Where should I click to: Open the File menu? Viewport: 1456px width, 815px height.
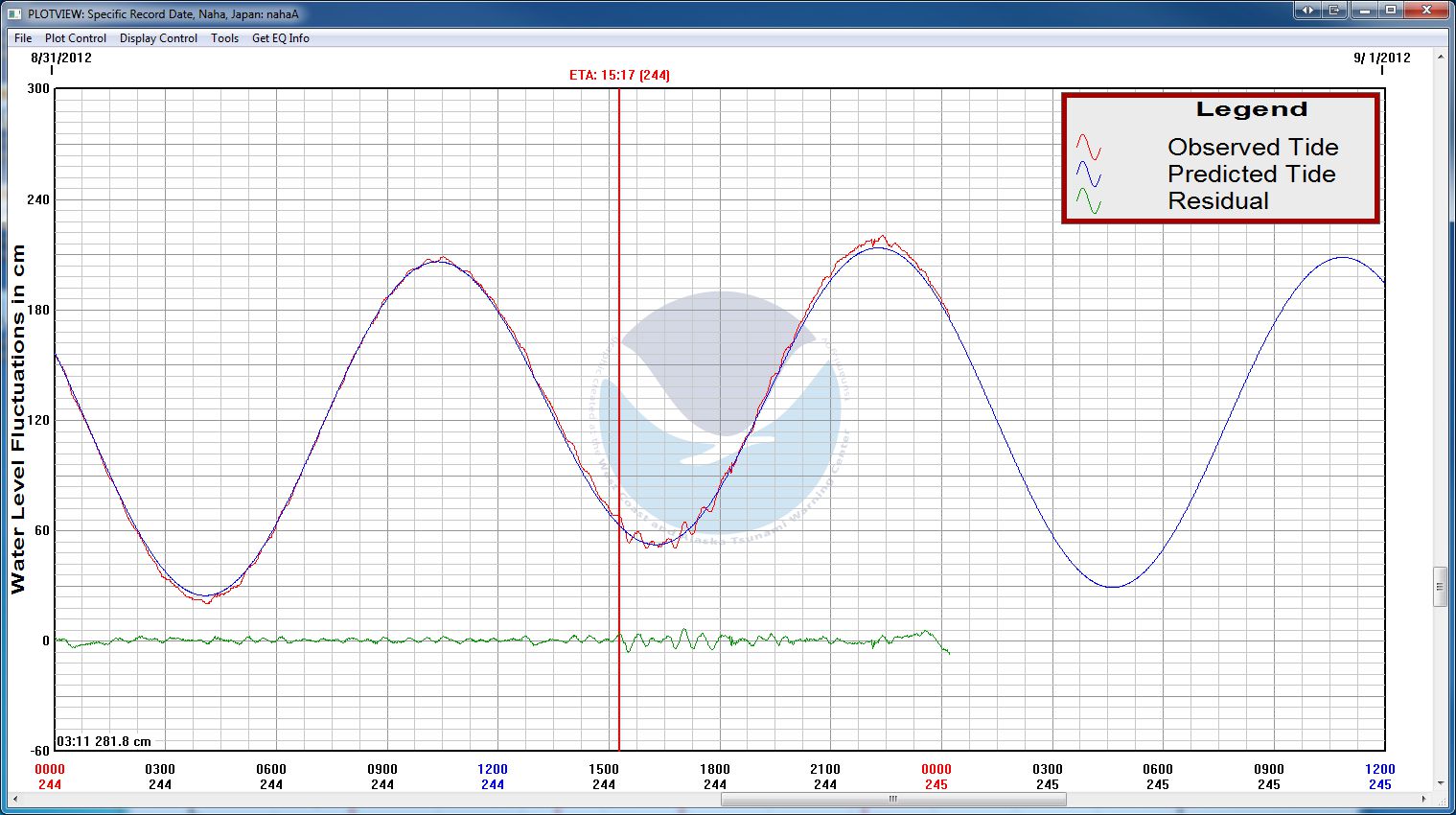[23, 38]
